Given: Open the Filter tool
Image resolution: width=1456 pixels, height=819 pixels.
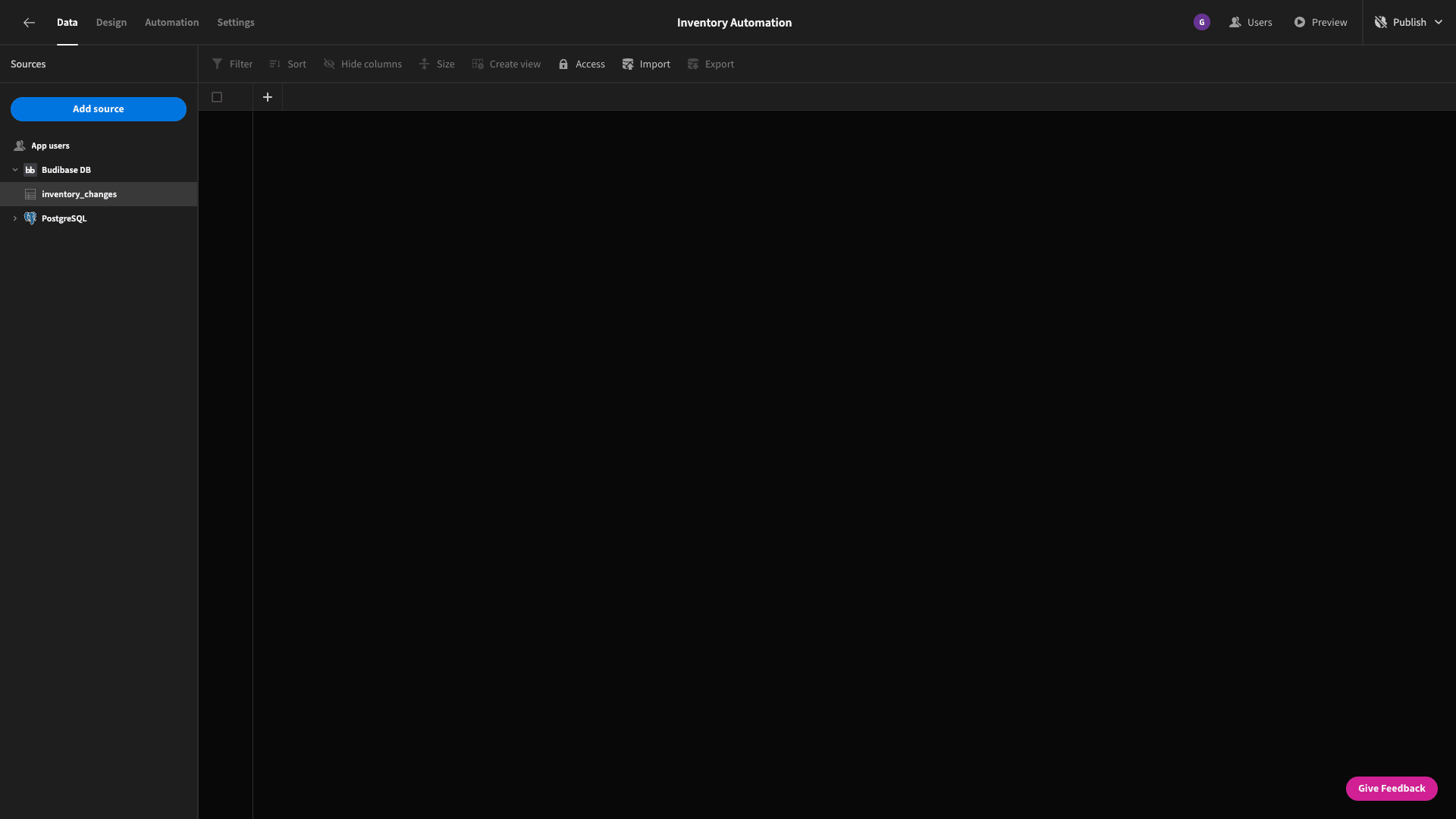Looking at the screenshot, I should (232, 64).
